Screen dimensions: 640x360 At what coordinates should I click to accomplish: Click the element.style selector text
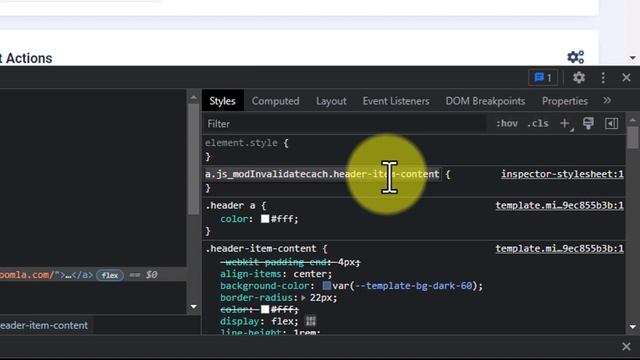pyautogui.click(x=241, y=143)
